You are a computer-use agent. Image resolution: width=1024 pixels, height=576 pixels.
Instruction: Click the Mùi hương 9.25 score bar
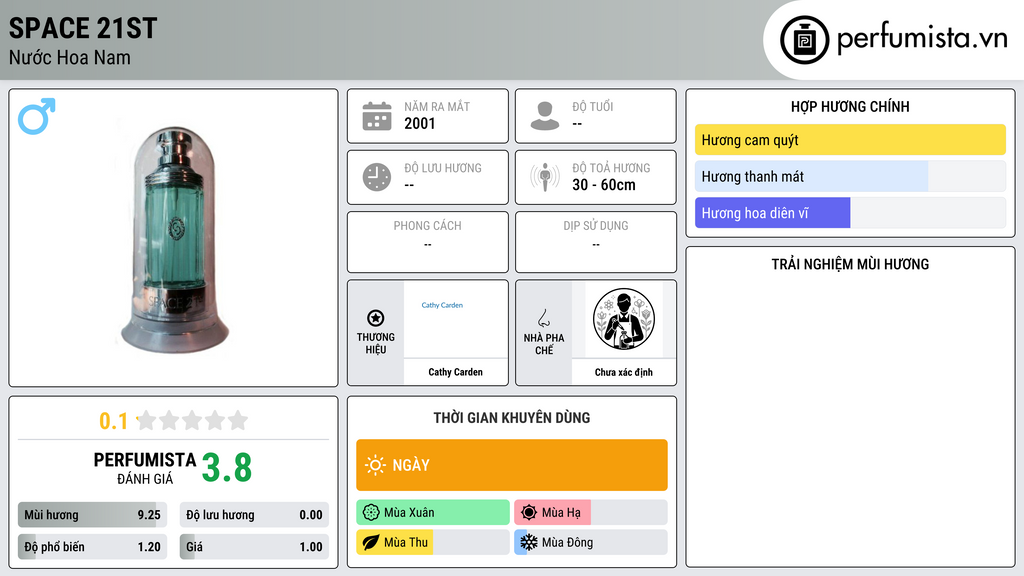(x=93, y=515)
